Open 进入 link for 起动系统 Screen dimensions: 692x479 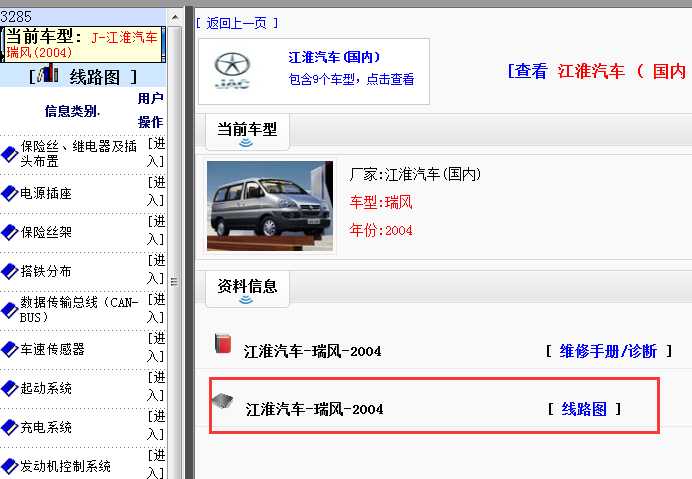[156, 386]
